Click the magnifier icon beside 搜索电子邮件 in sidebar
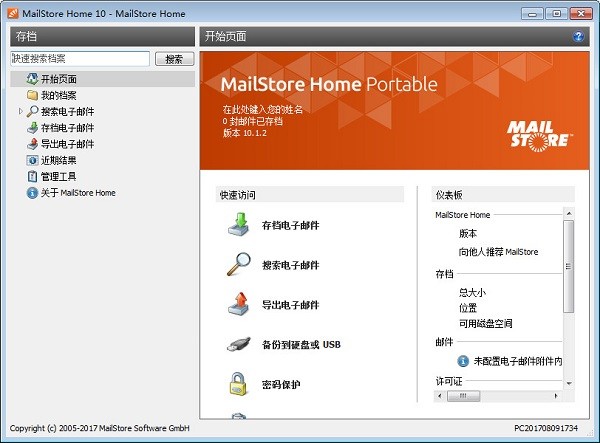Image resolution: width=600 pixels, height=443 pixels. point(32,111)
